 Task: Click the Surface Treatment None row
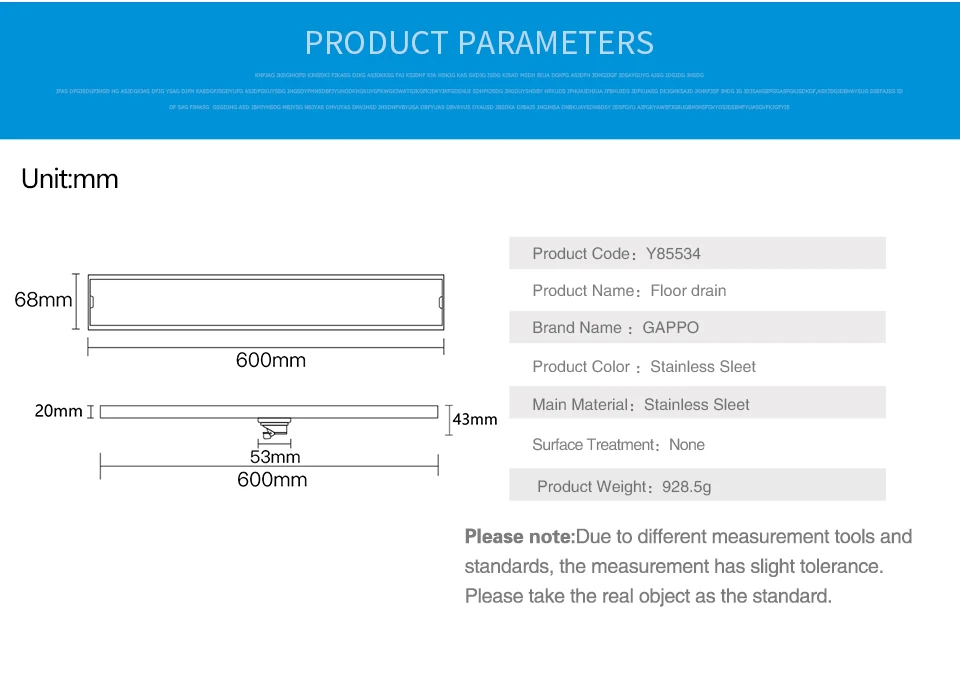point(697,444)
